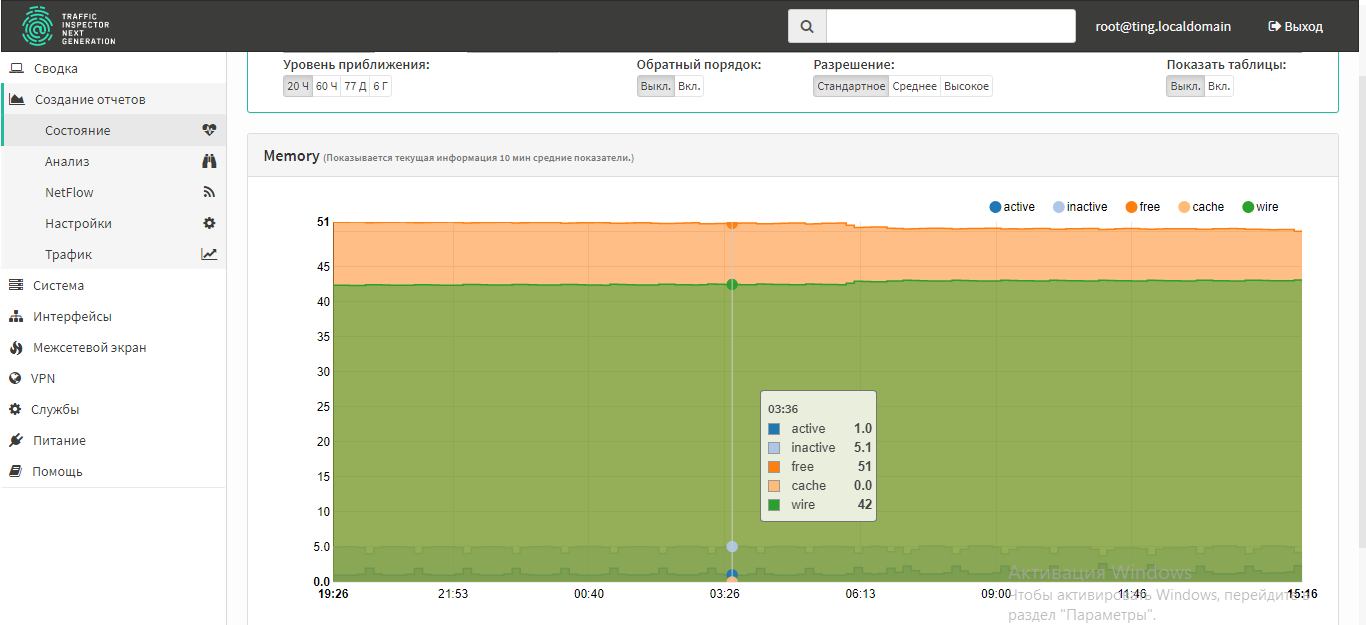Image resolution: width=1366 pixels, height=625 pixels.
Task: Click the NetFlow feed icon
Action: coord(209,192)
